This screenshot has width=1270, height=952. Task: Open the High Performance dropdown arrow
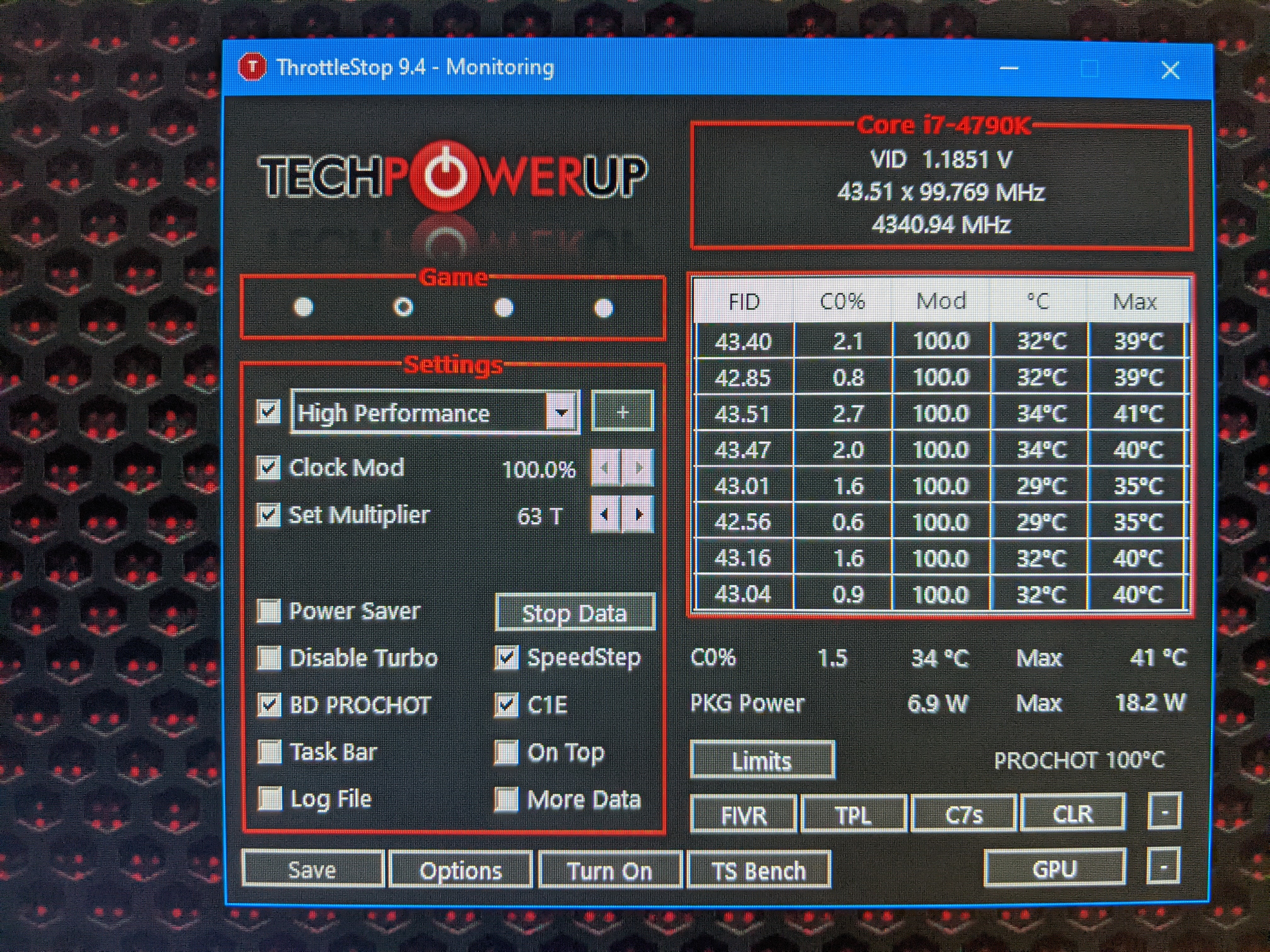[562, 411]
